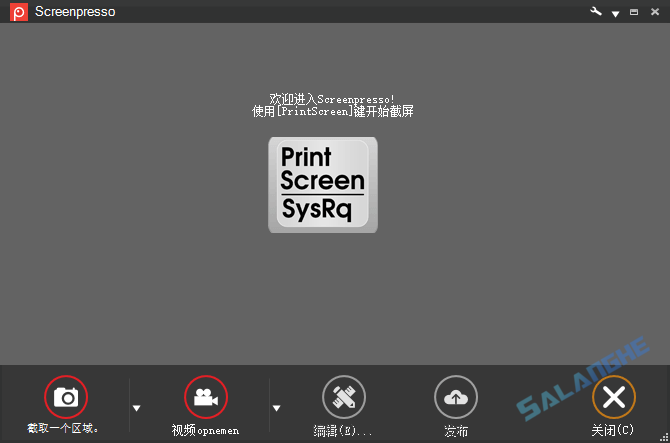670x443 pixels.
Task: Click the window resize grip corner
Action: click(x=664, y=437)
